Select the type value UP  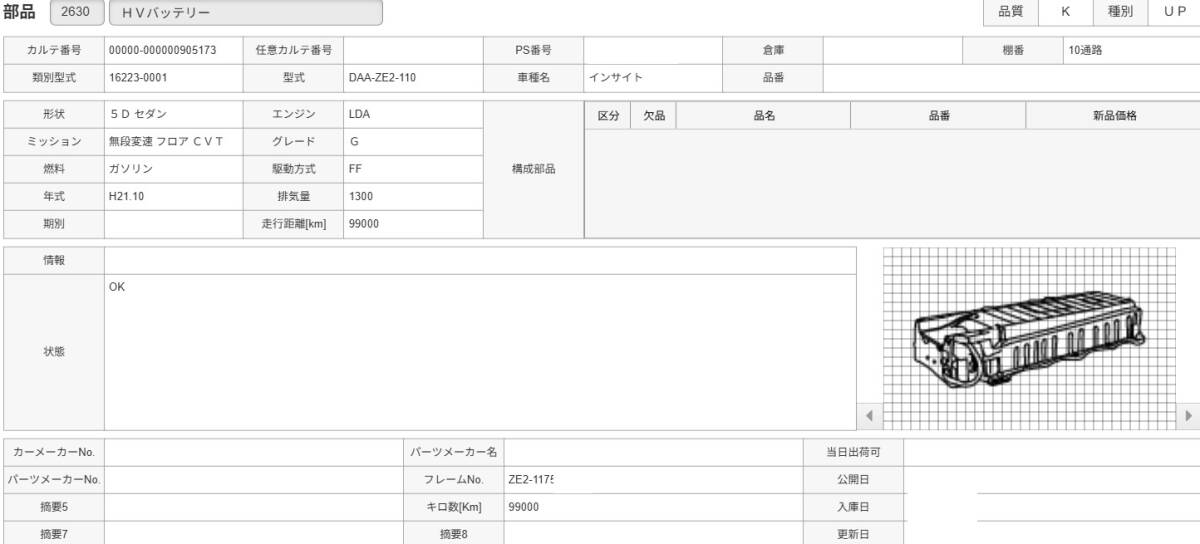pos(1173,11)
